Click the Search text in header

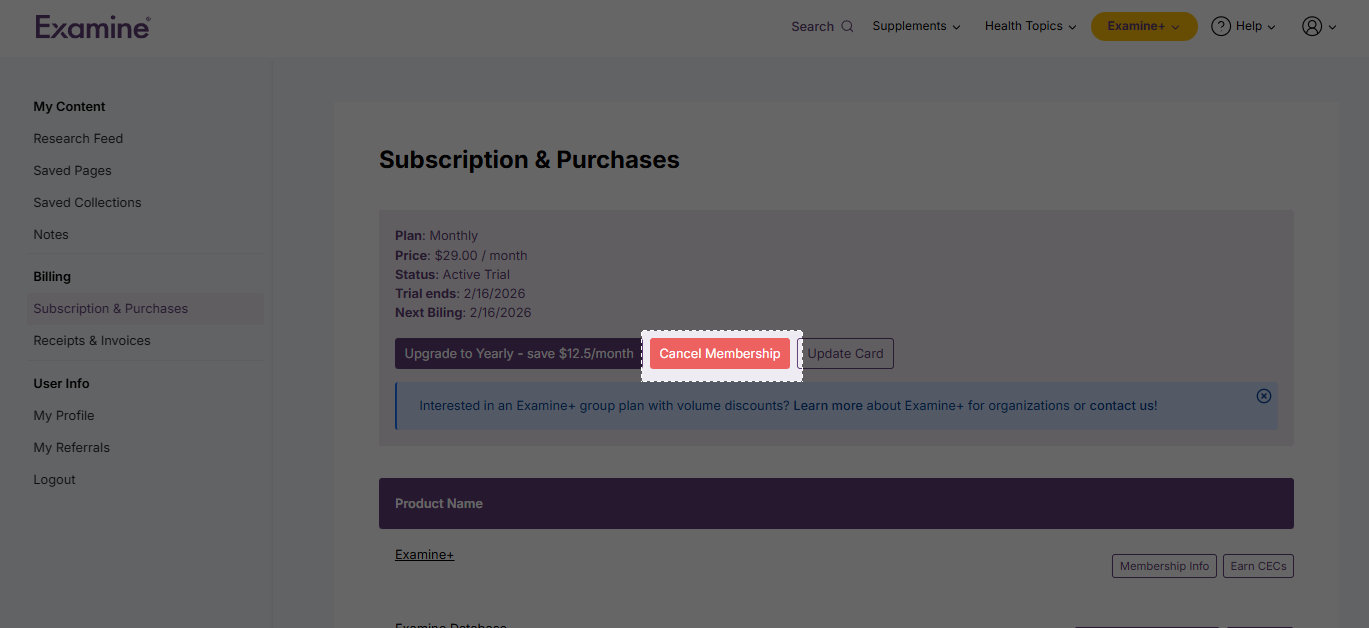click(812, 27)
